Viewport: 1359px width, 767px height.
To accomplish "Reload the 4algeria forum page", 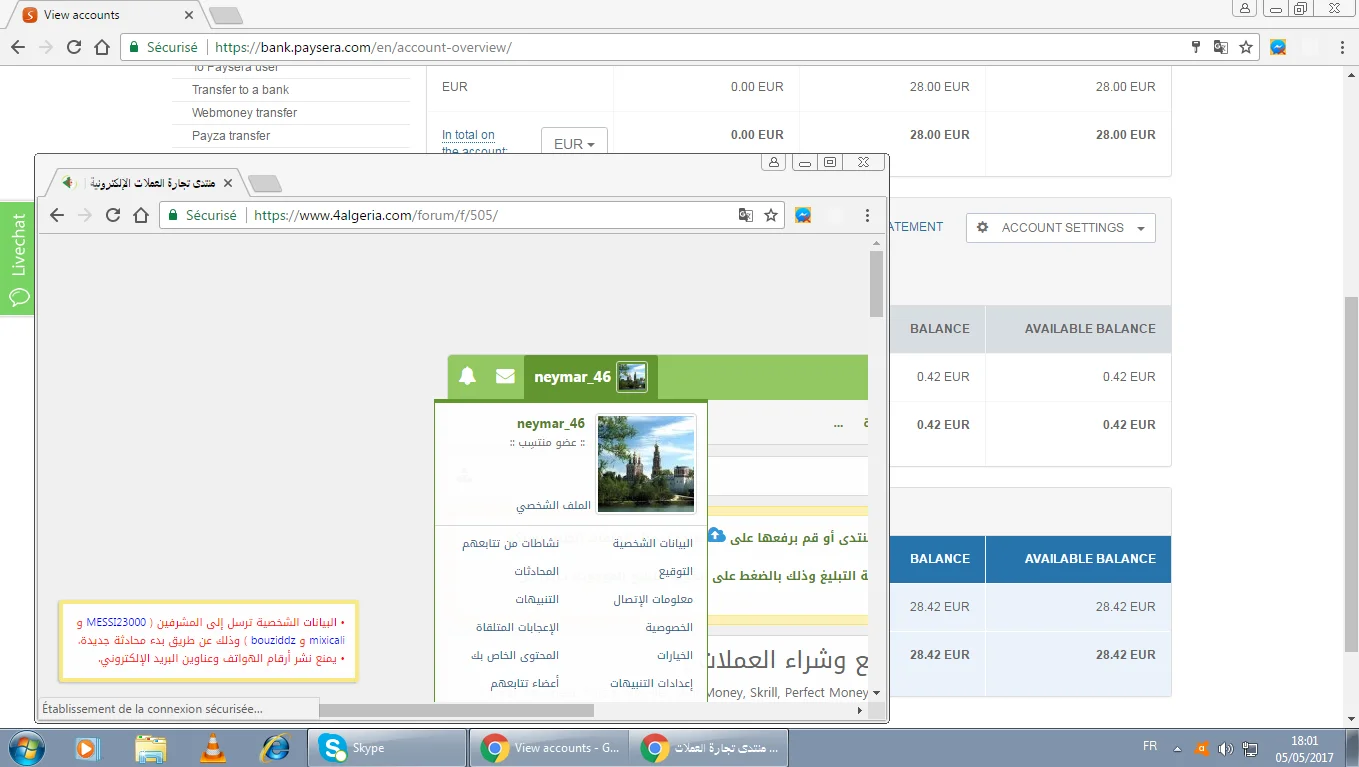I will coord(113,215).
